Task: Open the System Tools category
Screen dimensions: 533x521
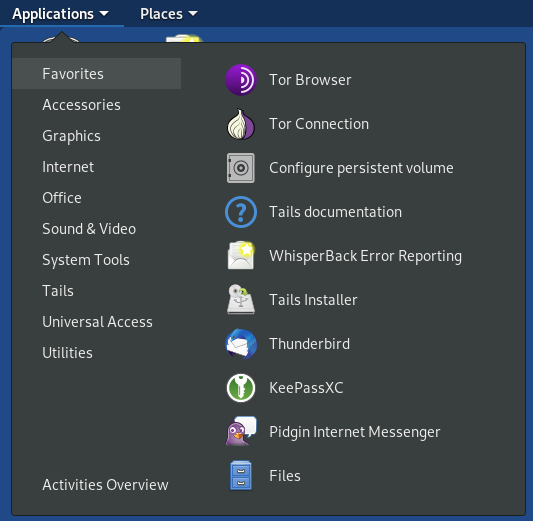Action: [97, 260]
